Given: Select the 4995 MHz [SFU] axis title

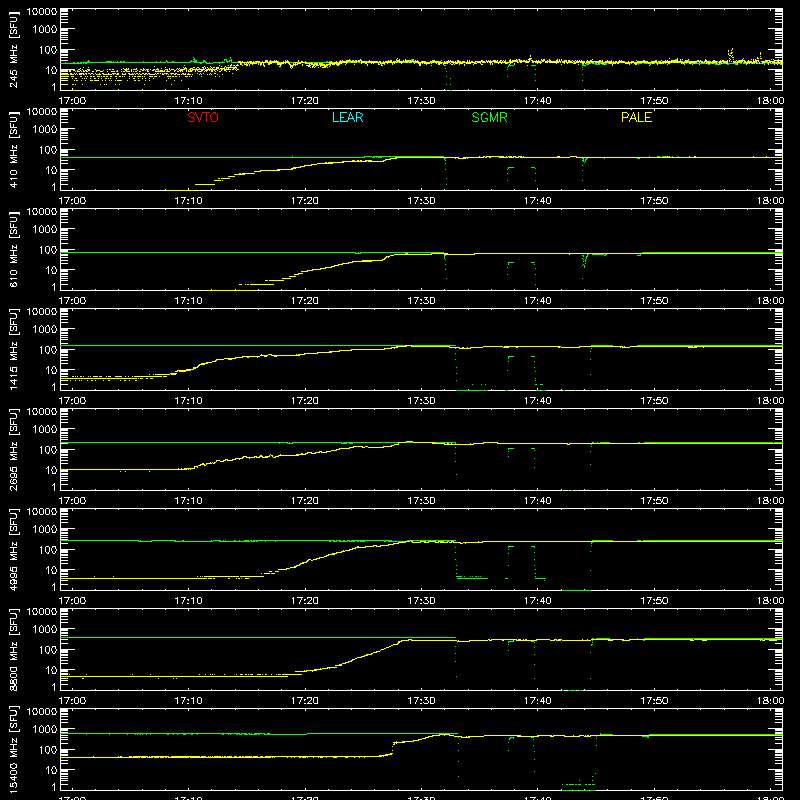Looking at the screenshot, I should tap(14, 549).
